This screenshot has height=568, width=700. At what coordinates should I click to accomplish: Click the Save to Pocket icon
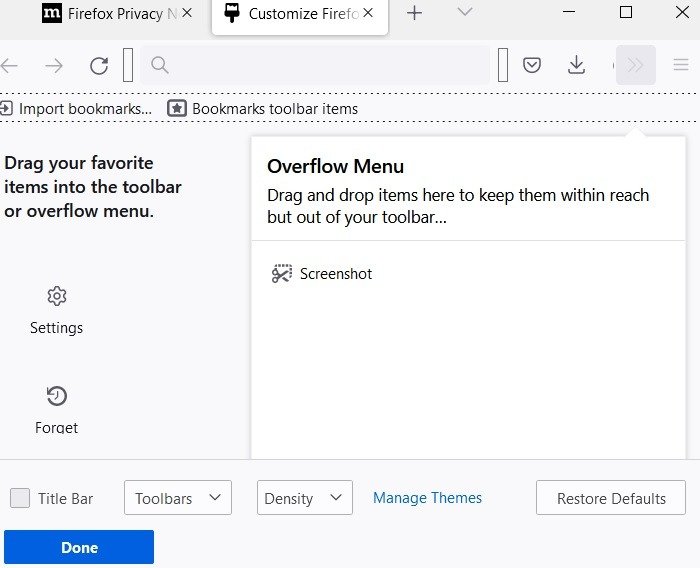coord(532,65)
